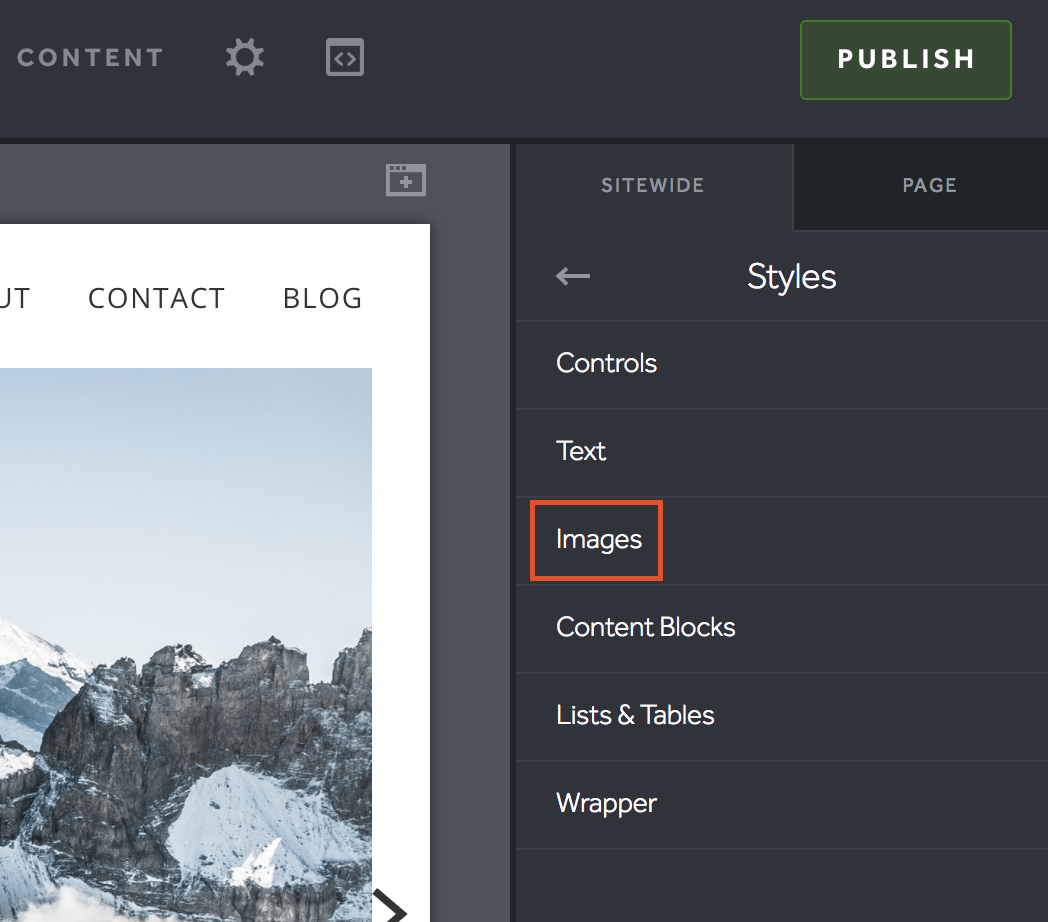This screenshot has width=1048, height=922.
Task: Switch to the PAGE tab
Action: coord(929,186)
